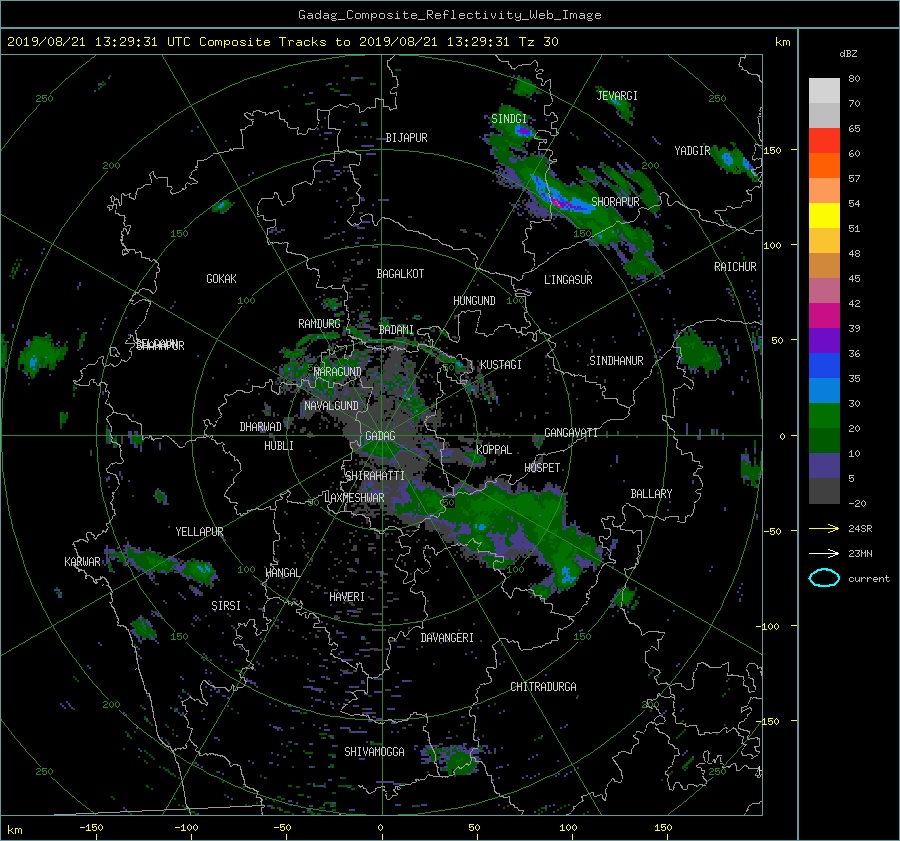Select the KARWAR label
This screenshot has height=841, width=900.
pyautogui.click(x=82, y=561)
